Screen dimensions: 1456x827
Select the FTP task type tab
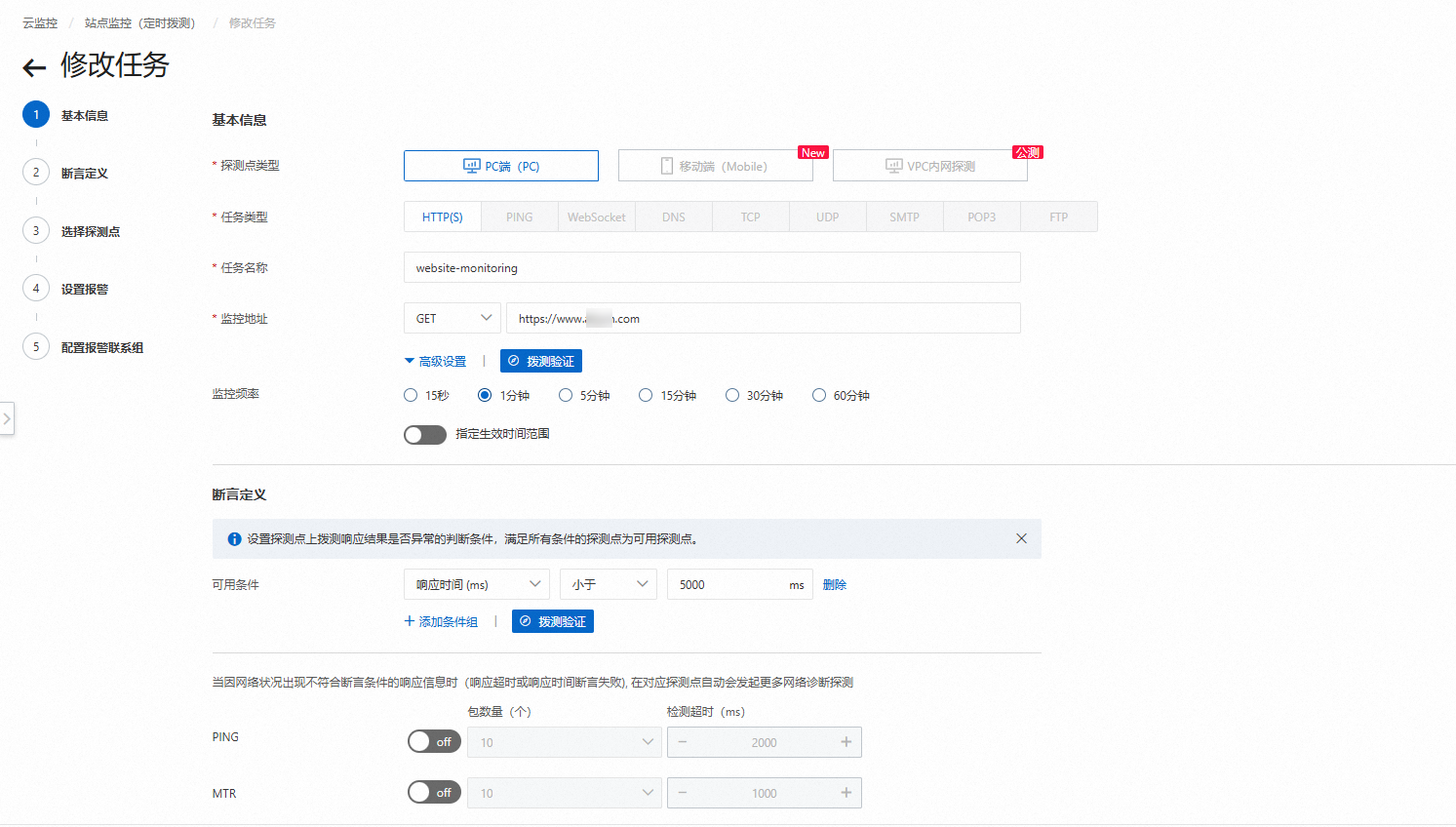(x=1059, y=217)
